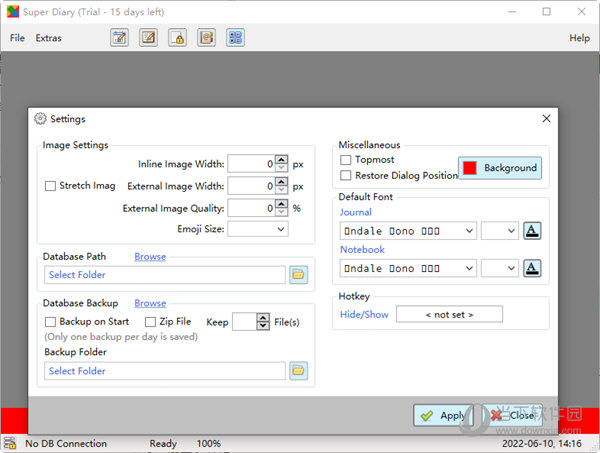Click the '100%' zoom status text

pos(209,443)
